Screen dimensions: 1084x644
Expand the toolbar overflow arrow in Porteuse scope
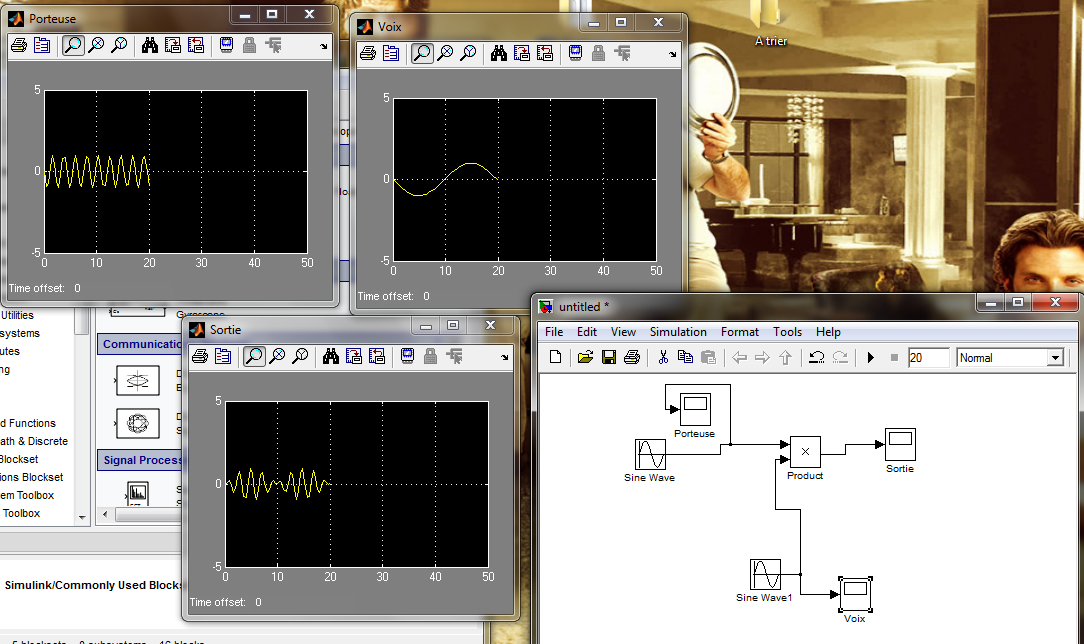[x=323, y=46]
